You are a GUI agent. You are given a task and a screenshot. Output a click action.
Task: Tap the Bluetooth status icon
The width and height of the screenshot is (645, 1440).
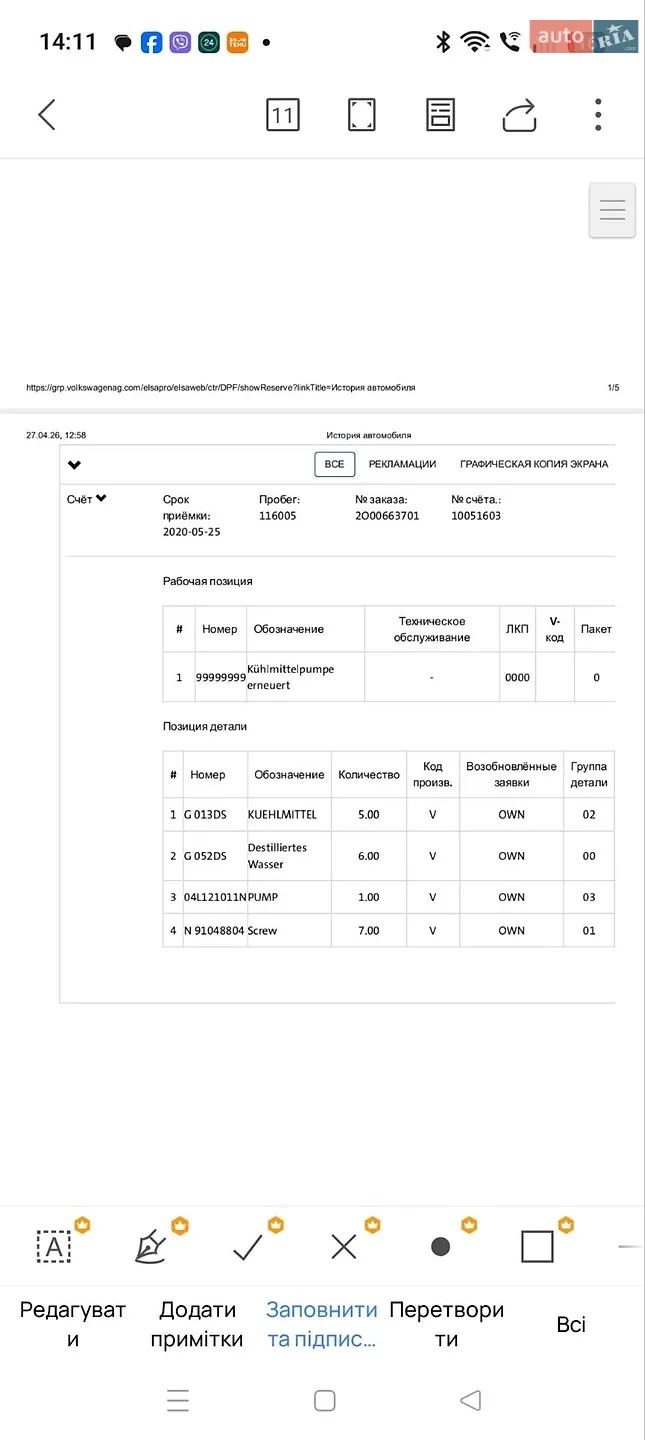coord(443,41)
